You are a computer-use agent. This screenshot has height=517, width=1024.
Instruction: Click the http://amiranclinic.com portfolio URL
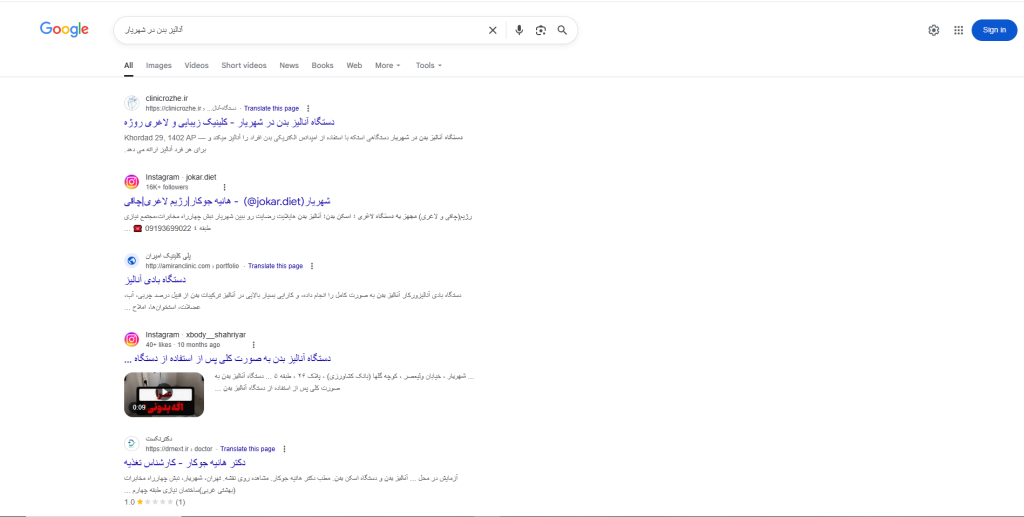193,266
